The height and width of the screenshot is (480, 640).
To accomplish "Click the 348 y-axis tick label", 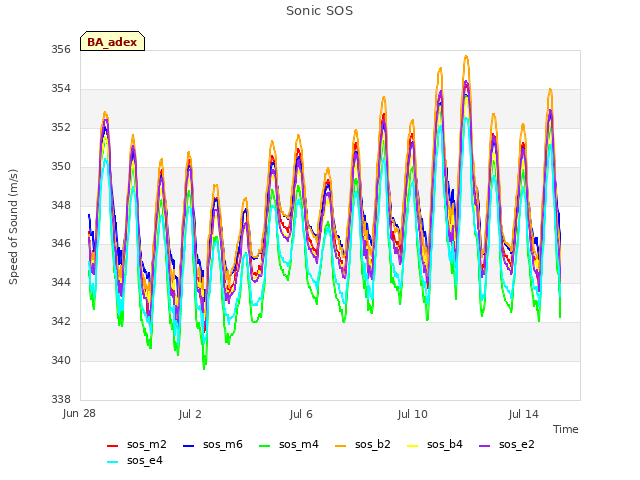I will tap(61, 205).
